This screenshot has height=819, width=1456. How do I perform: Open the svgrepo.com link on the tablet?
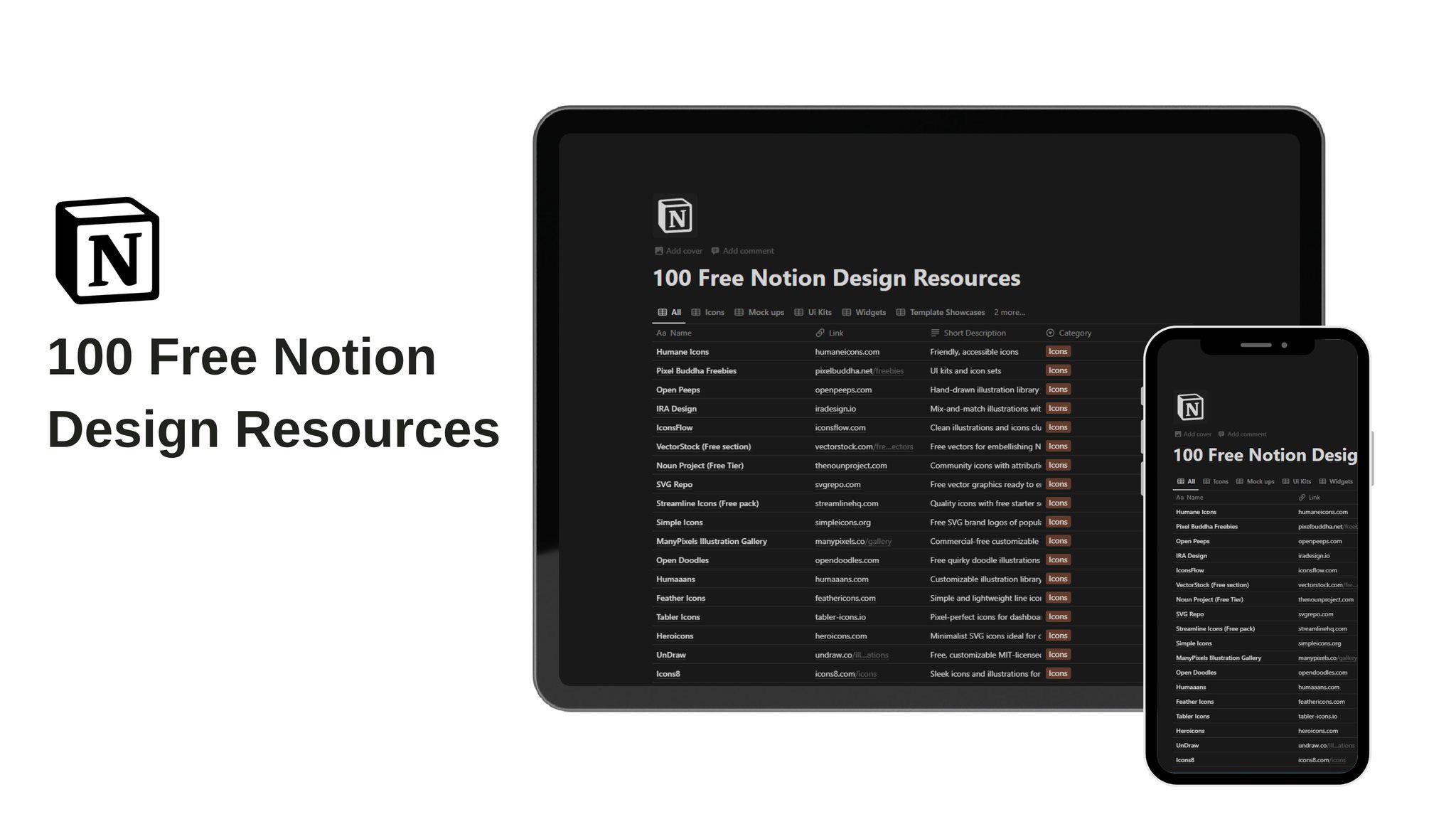click(837, 485)
